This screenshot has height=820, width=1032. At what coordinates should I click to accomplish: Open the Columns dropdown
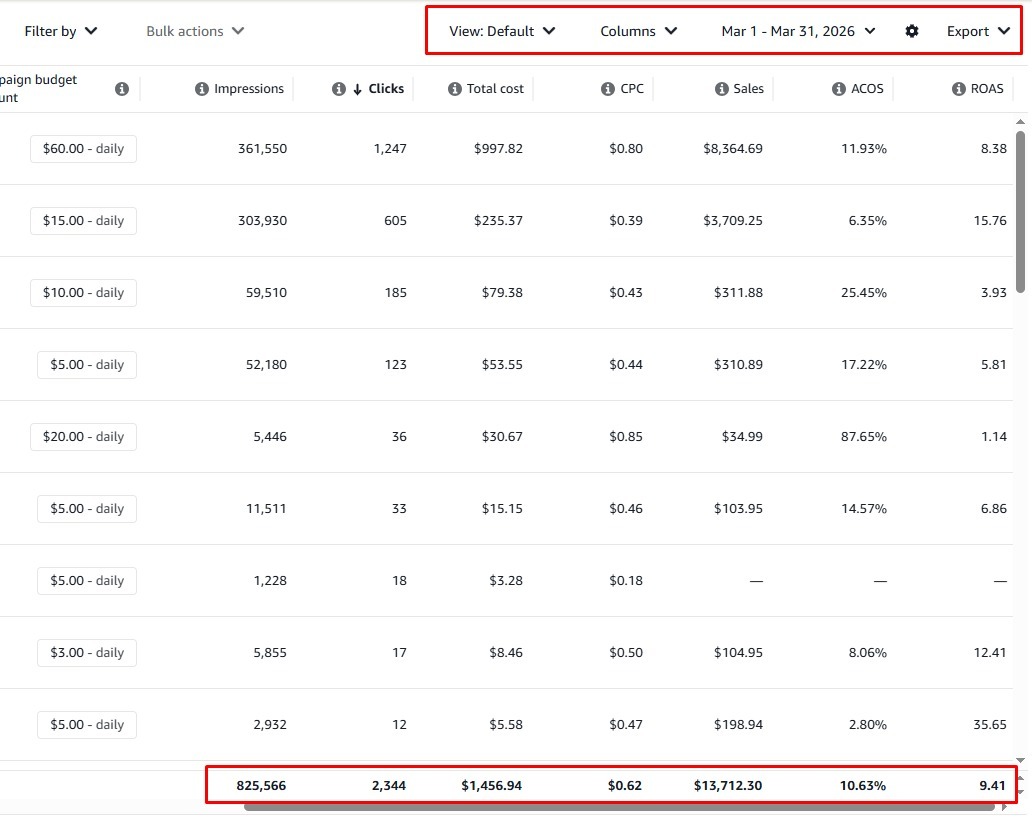[638, 31]
